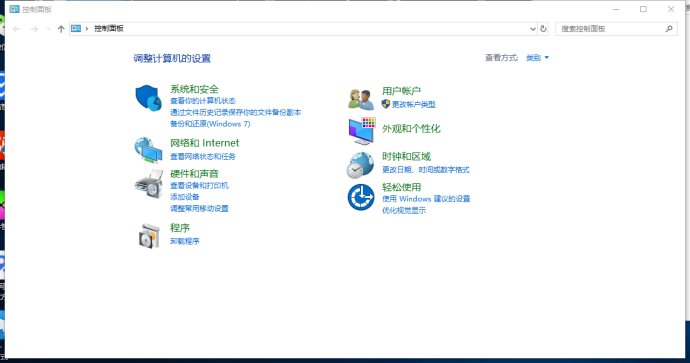The image size is (690, 363).
Task: Click the Back arrow navigation button
Action: coord(17,29)
